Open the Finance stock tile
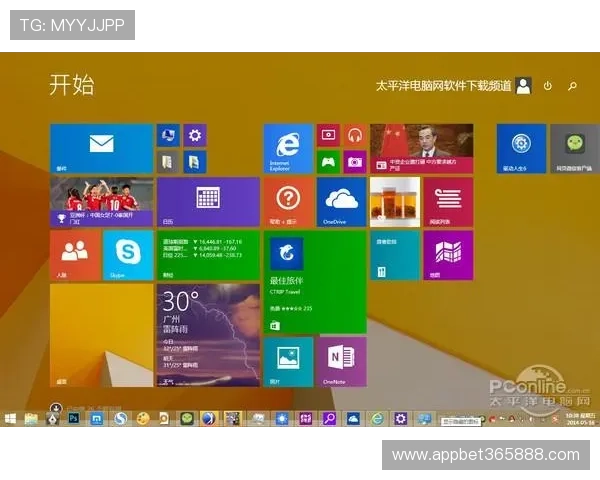The width and height of the screenshot is (600, 480). pyautogui.click(x=208, y=255)
